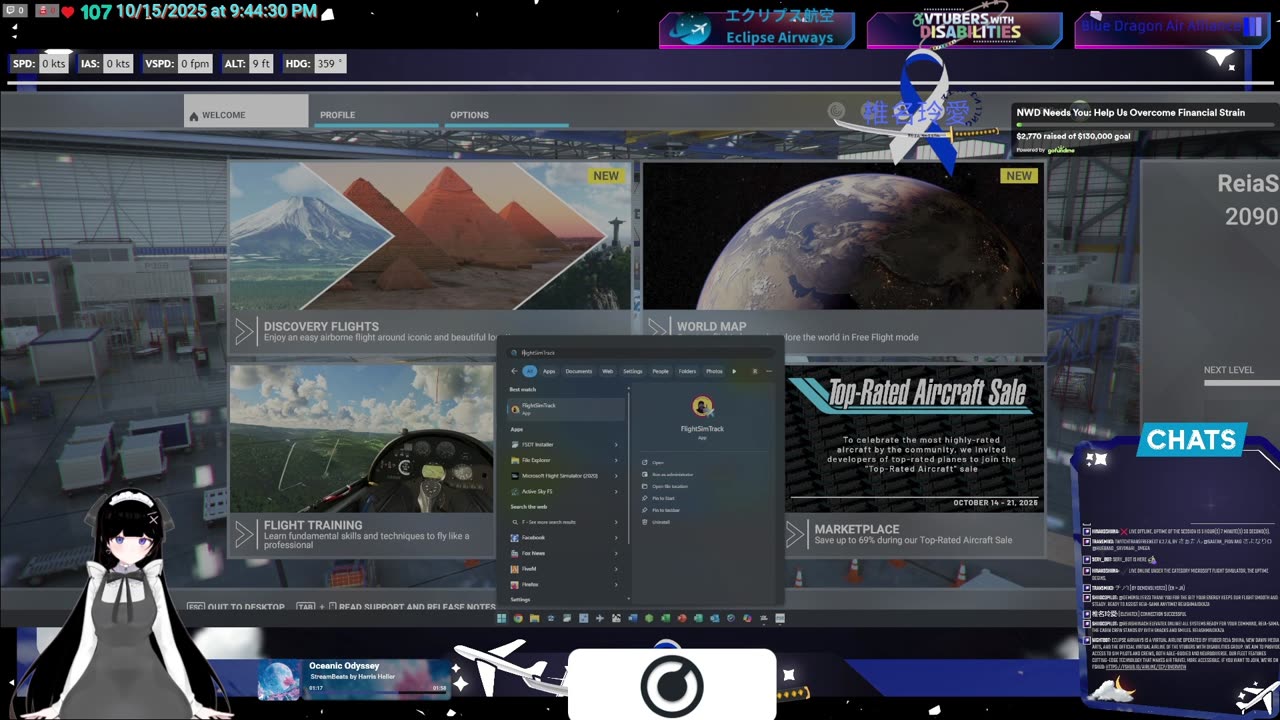Expand the File Explorer result chevron
This screenshot has height=720, width=1280.
pyautogui.click(x=616, y=460)
